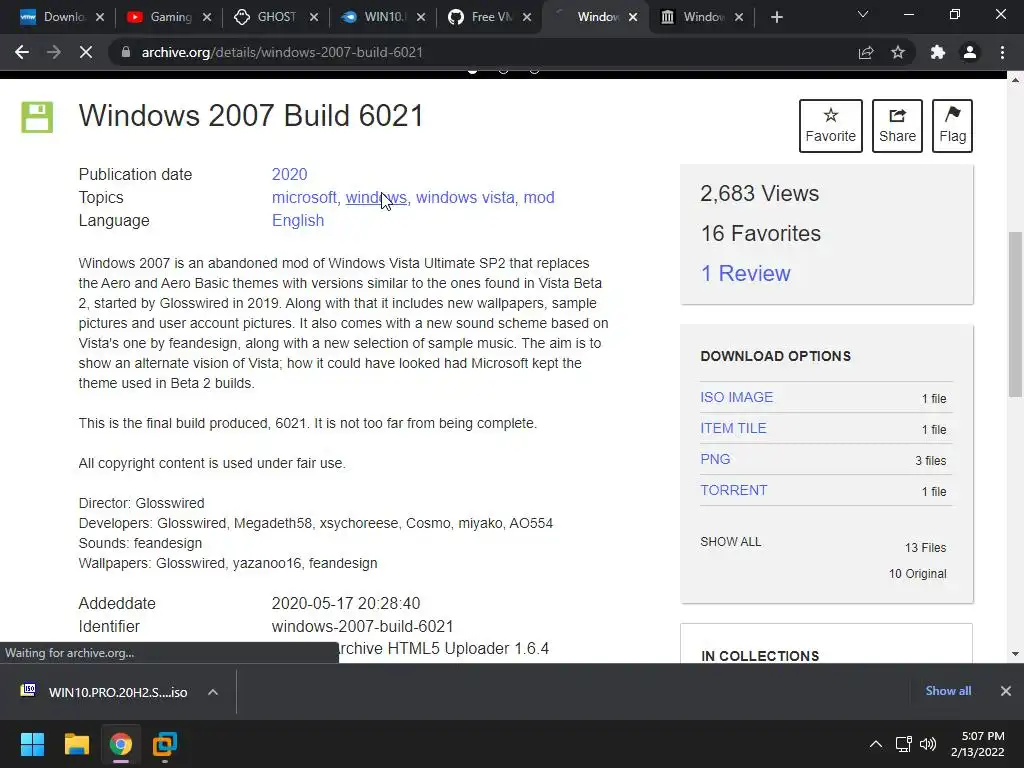Image resolution: width=1024 pixels, height=768 pixels.
Task: Open Chrome three-dot menu
Action: click(x=1002, y=52)
